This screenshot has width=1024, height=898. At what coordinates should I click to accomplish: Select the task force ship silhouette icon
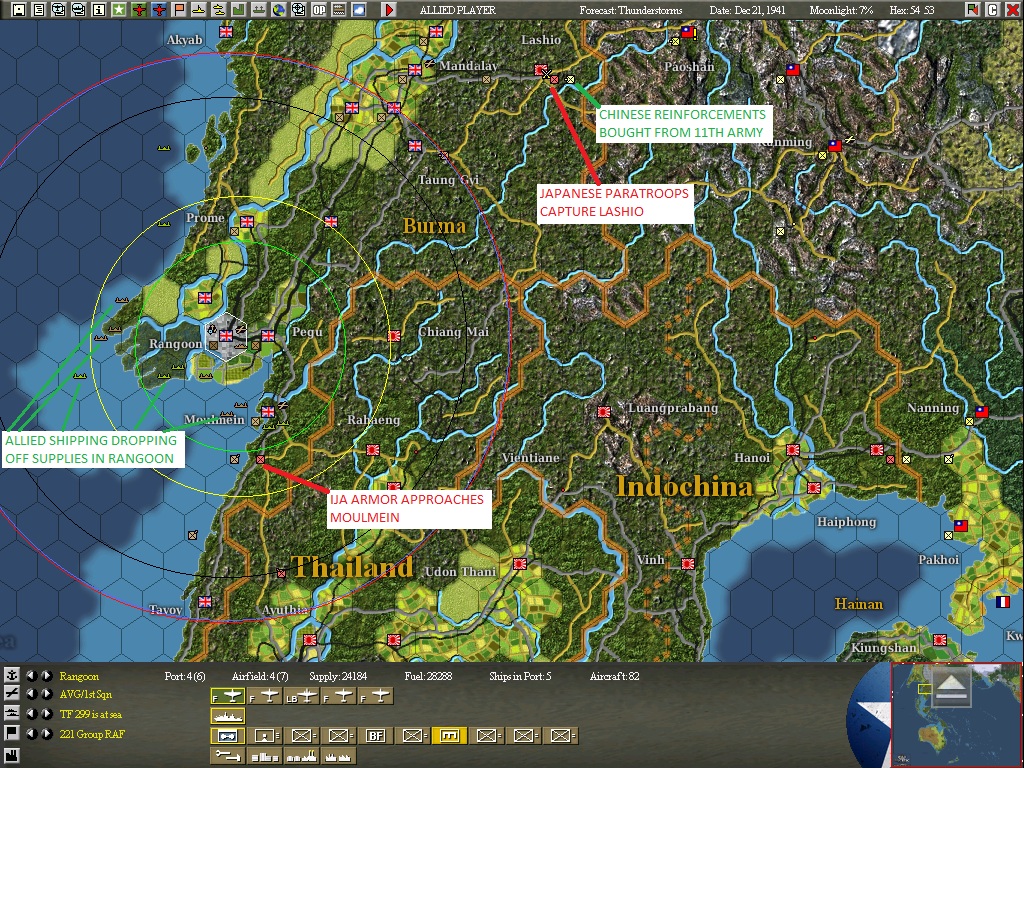click(228, 716)
